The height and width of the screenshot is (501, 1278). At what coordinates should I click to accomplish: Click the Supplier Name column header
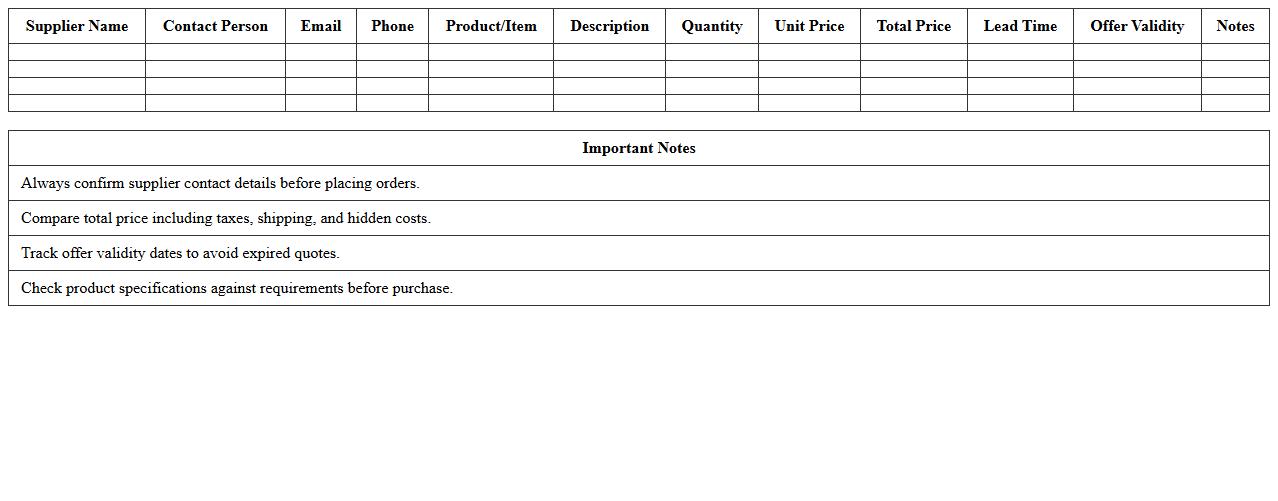77,26
